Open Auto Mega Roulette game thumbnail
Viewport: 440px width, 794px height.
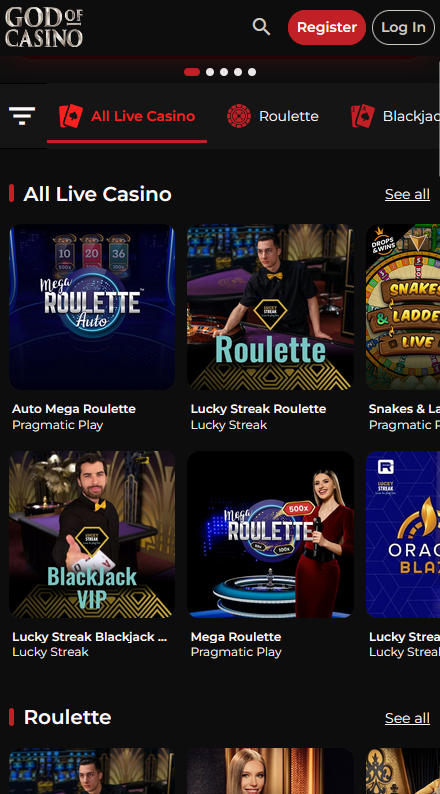tap(92, 307)
